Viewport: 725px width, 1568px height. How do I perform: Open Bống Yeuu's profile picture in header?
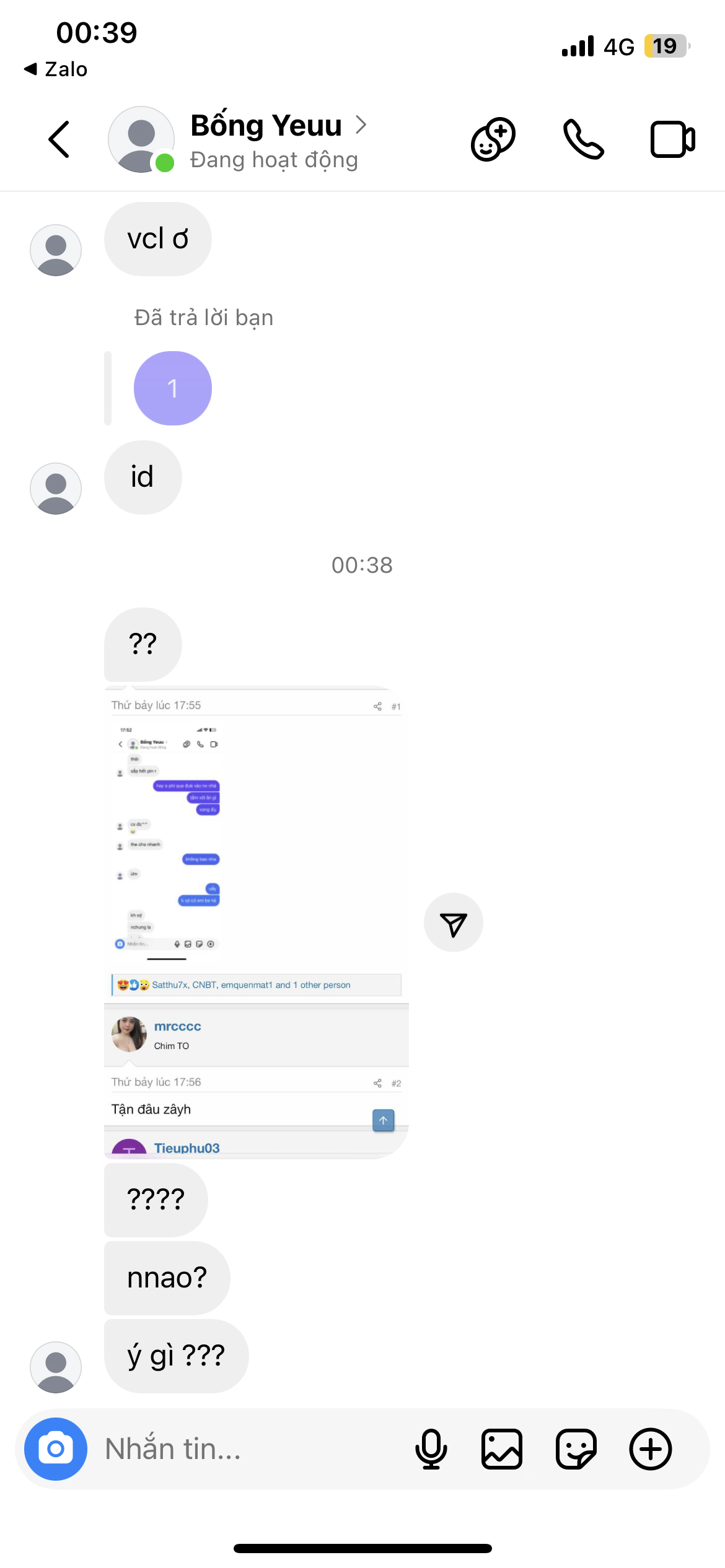pyautogui.click(x=141, y=139)
